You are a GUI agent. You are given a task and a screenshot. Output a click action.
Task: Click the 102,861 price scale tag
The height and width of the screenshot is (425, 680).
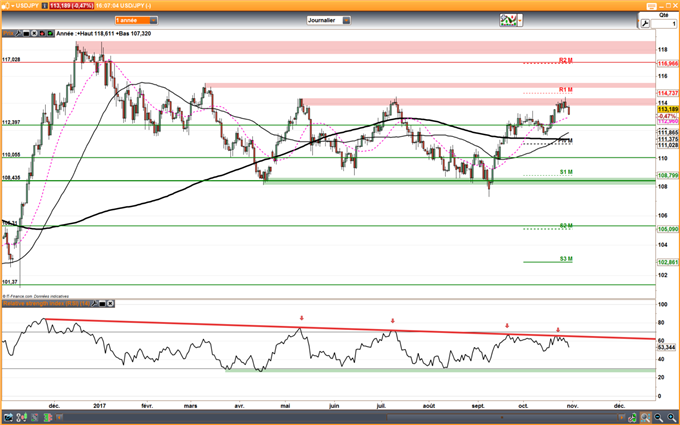click(668, 262)
